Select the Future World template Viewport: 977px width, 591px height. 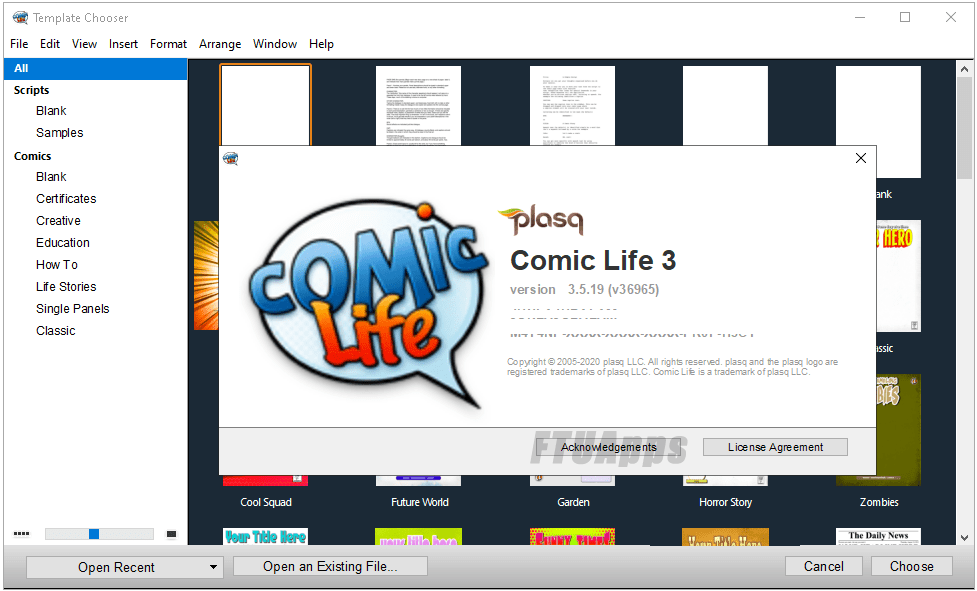(x=419, y=481)
